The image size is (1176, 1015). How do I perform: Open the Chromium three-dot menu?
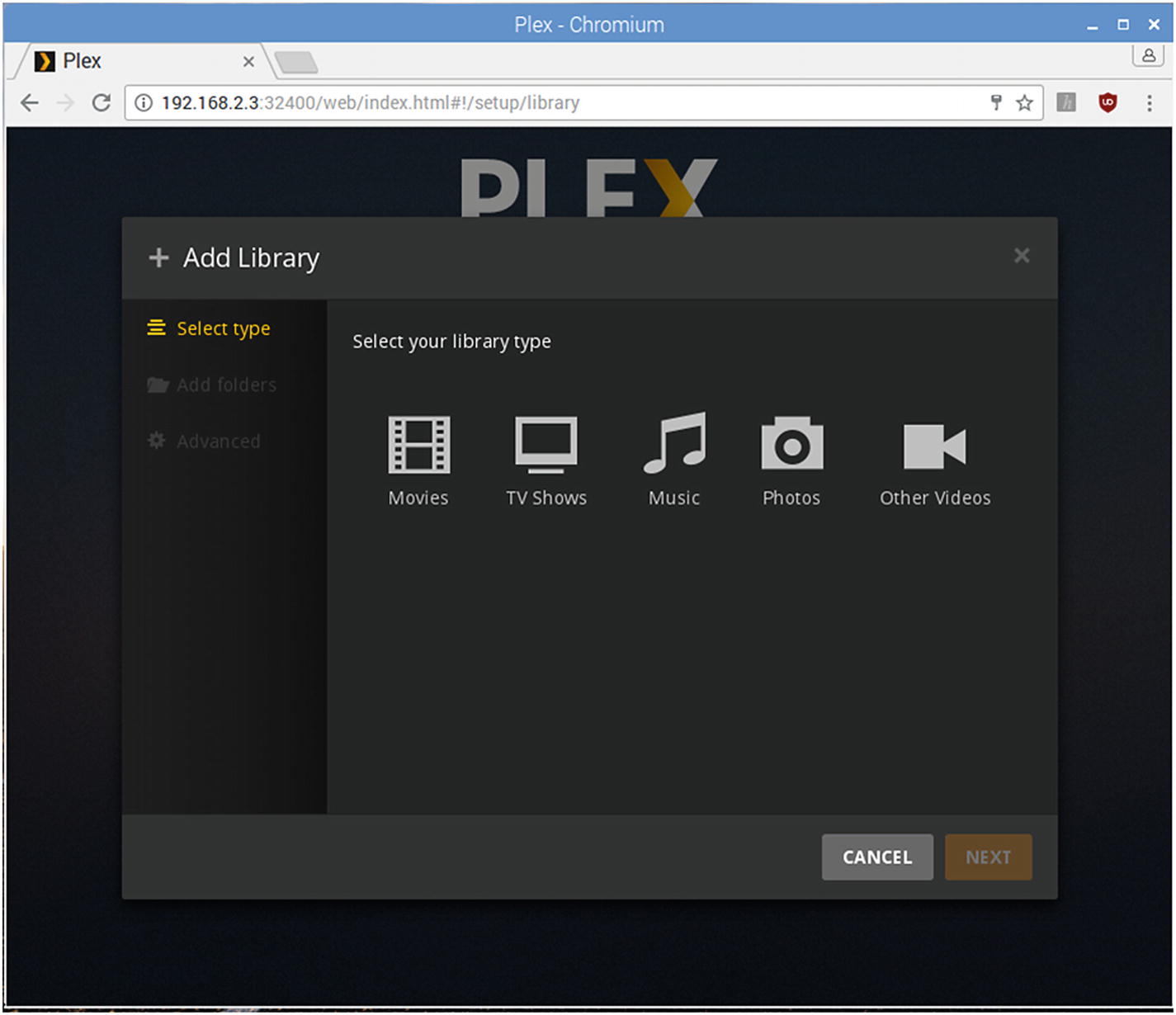coord(1150,102)
